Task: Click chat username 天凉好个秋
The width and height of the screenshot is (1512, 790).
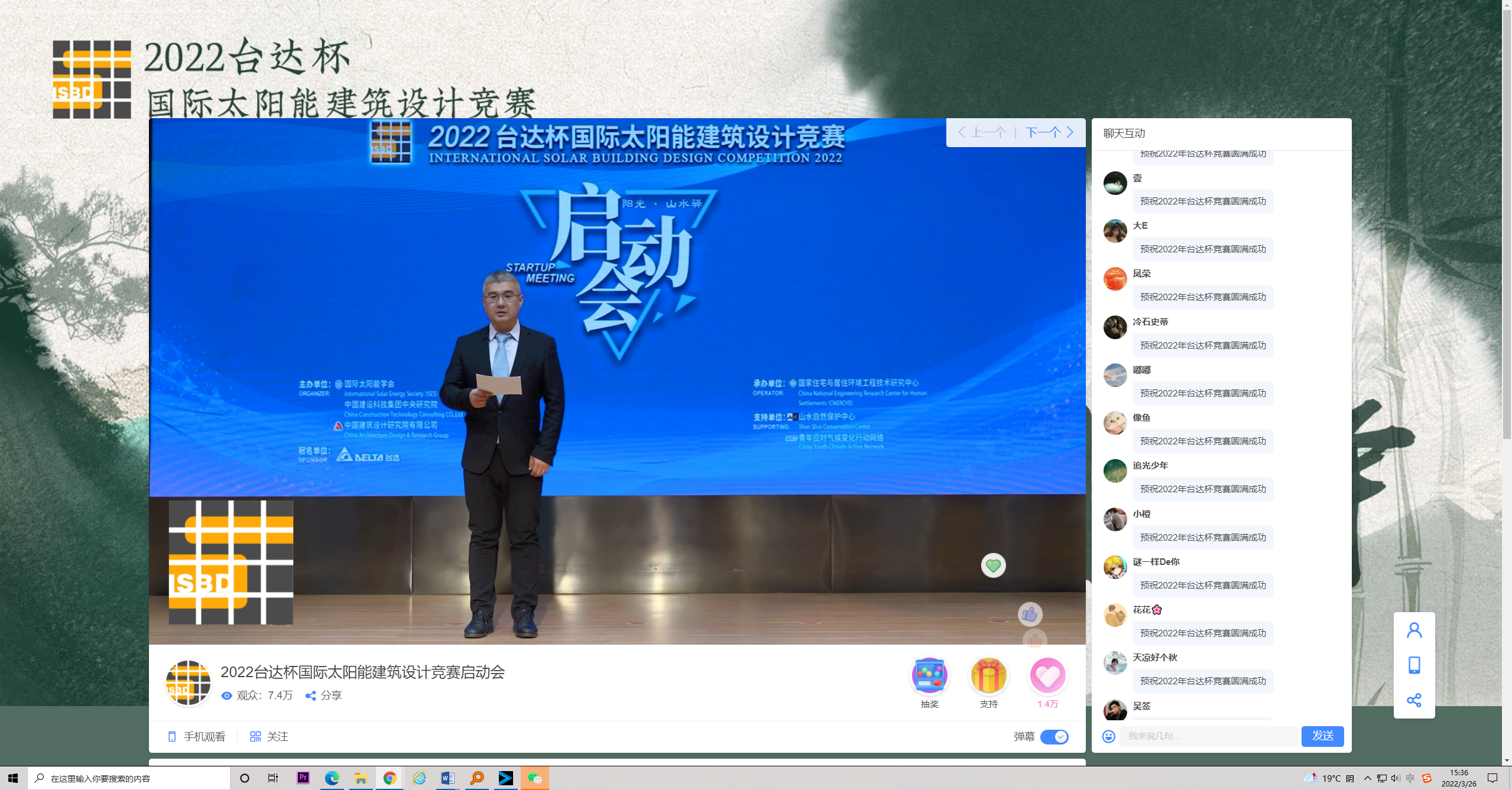Action: tap(1155, 658)
